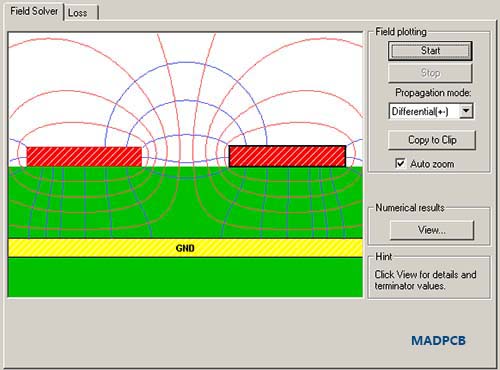Open the Propagation mode dropdown arrow
The width and height of the screenshot is (500, 370).
point(466,111)
